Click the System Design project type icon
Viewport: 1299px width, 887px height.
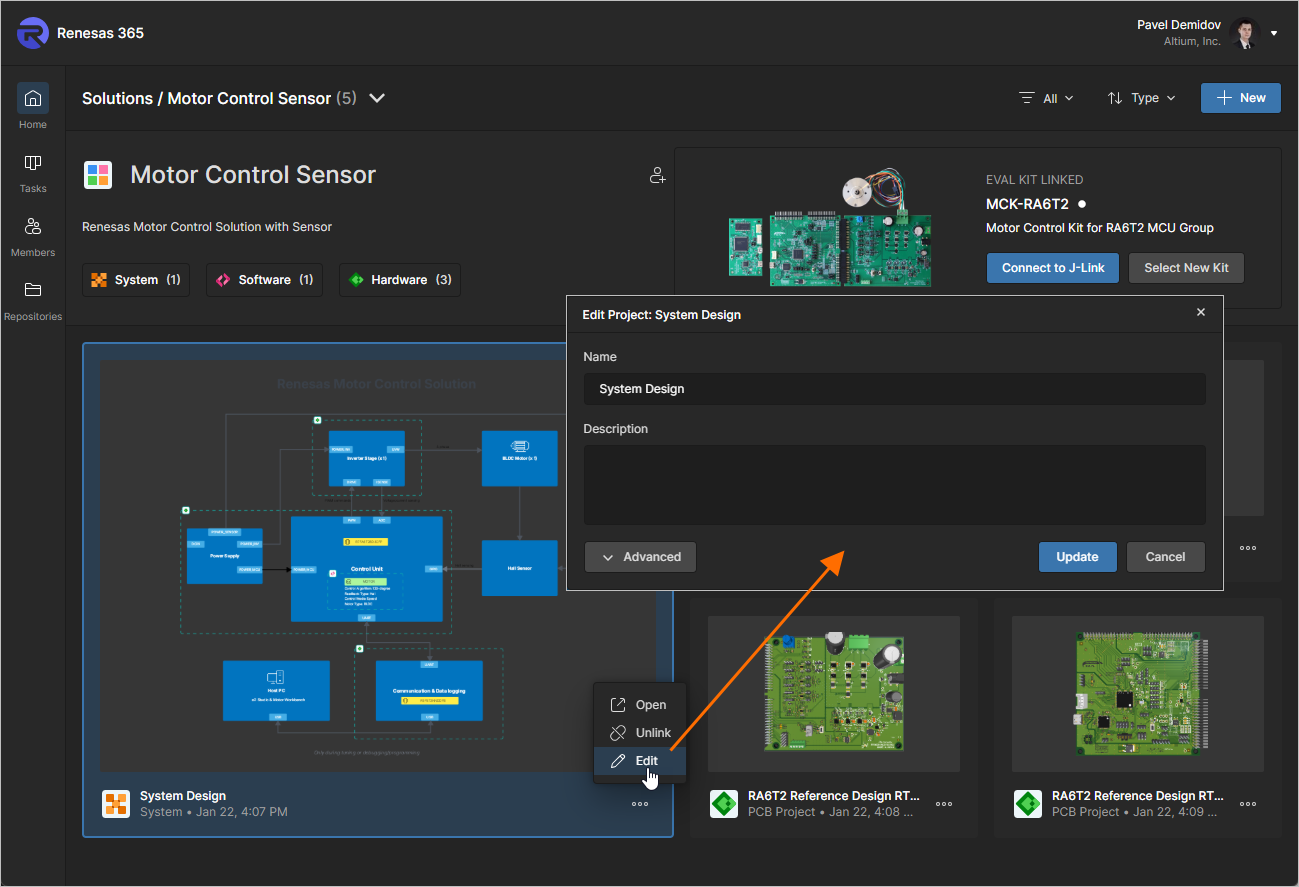(116, 804)
